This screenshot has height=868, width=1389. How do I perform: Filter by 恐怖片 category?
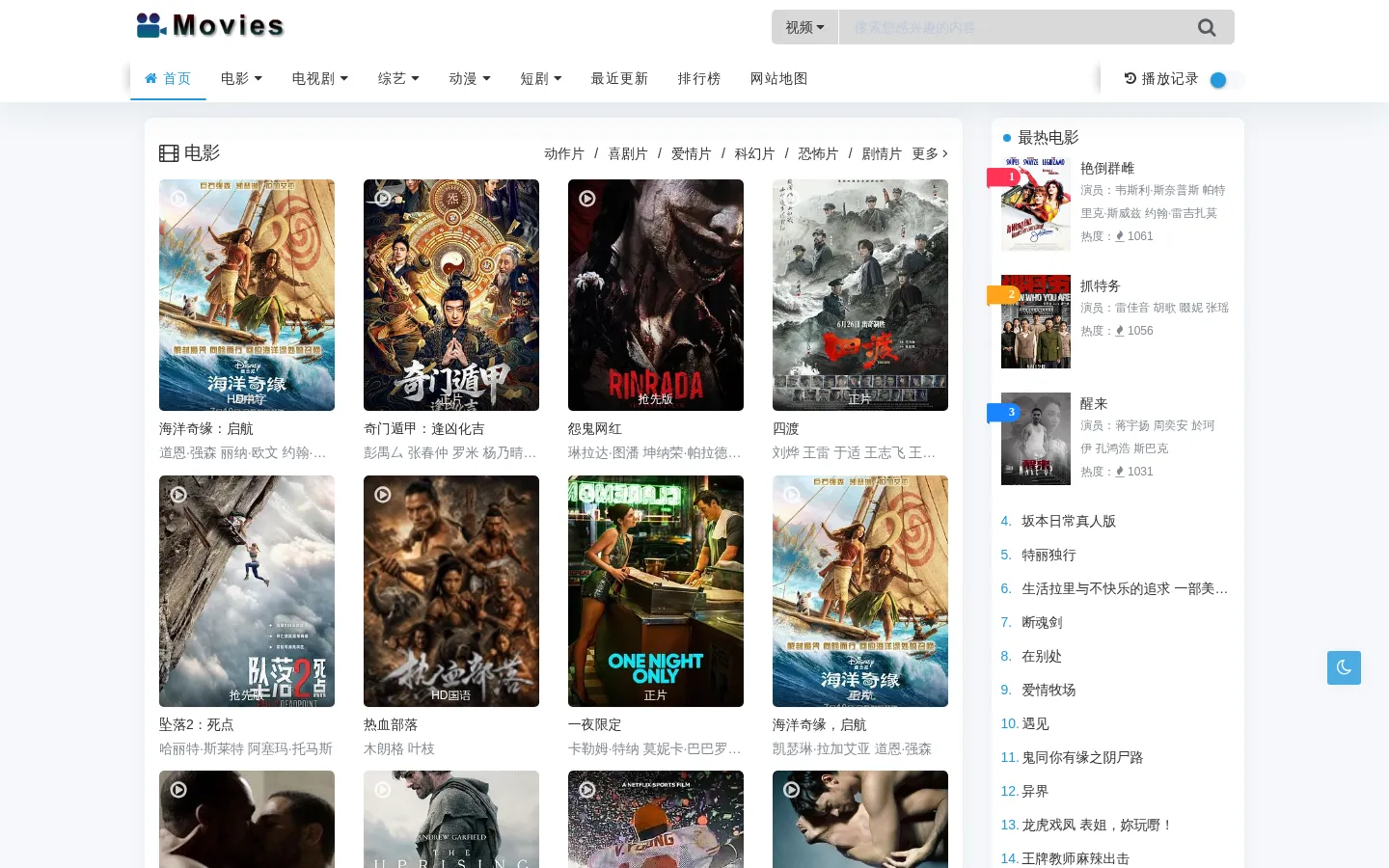point(819,153)
